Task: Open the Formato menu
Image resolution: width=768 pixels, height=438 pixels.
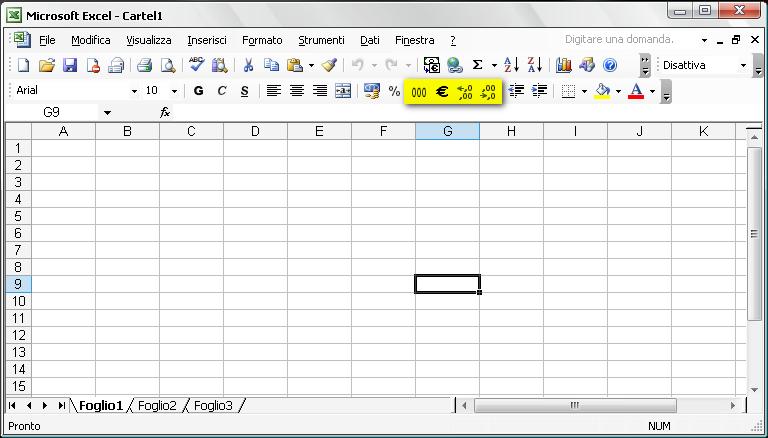Action: pos(262,40)
